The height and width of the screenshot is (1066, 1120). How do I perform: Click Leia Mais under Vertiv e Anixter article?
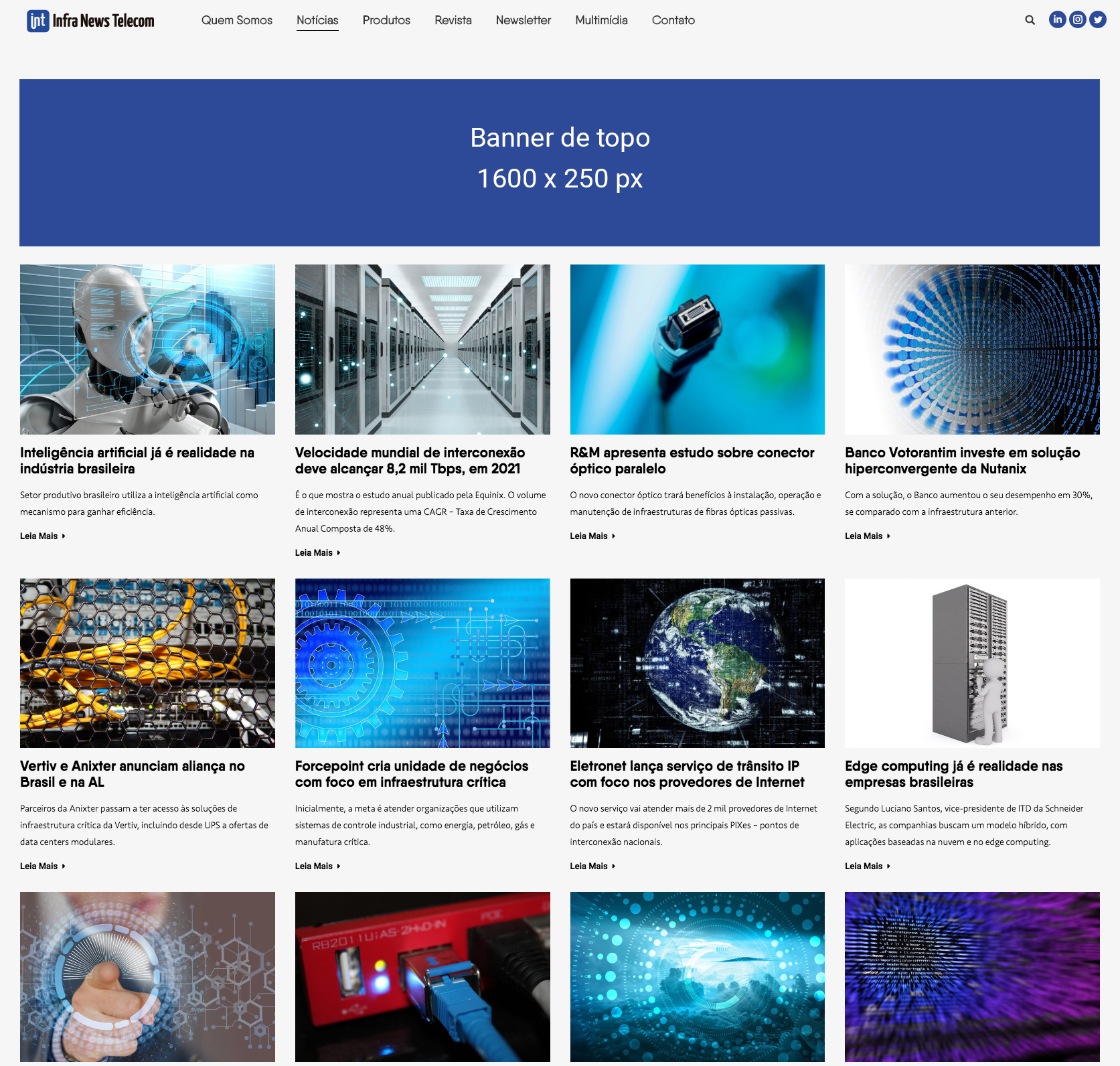(43, 866)
